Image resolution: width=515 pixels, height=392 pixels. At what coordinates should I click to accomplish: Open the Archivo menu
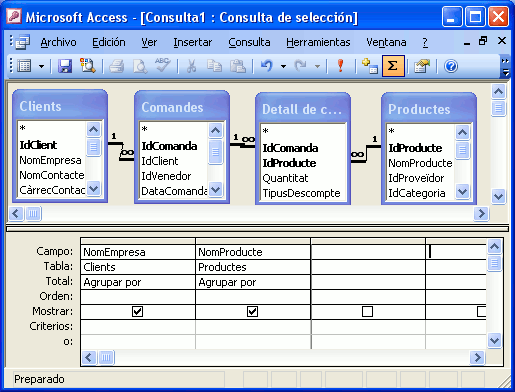[x=58, y=42]
